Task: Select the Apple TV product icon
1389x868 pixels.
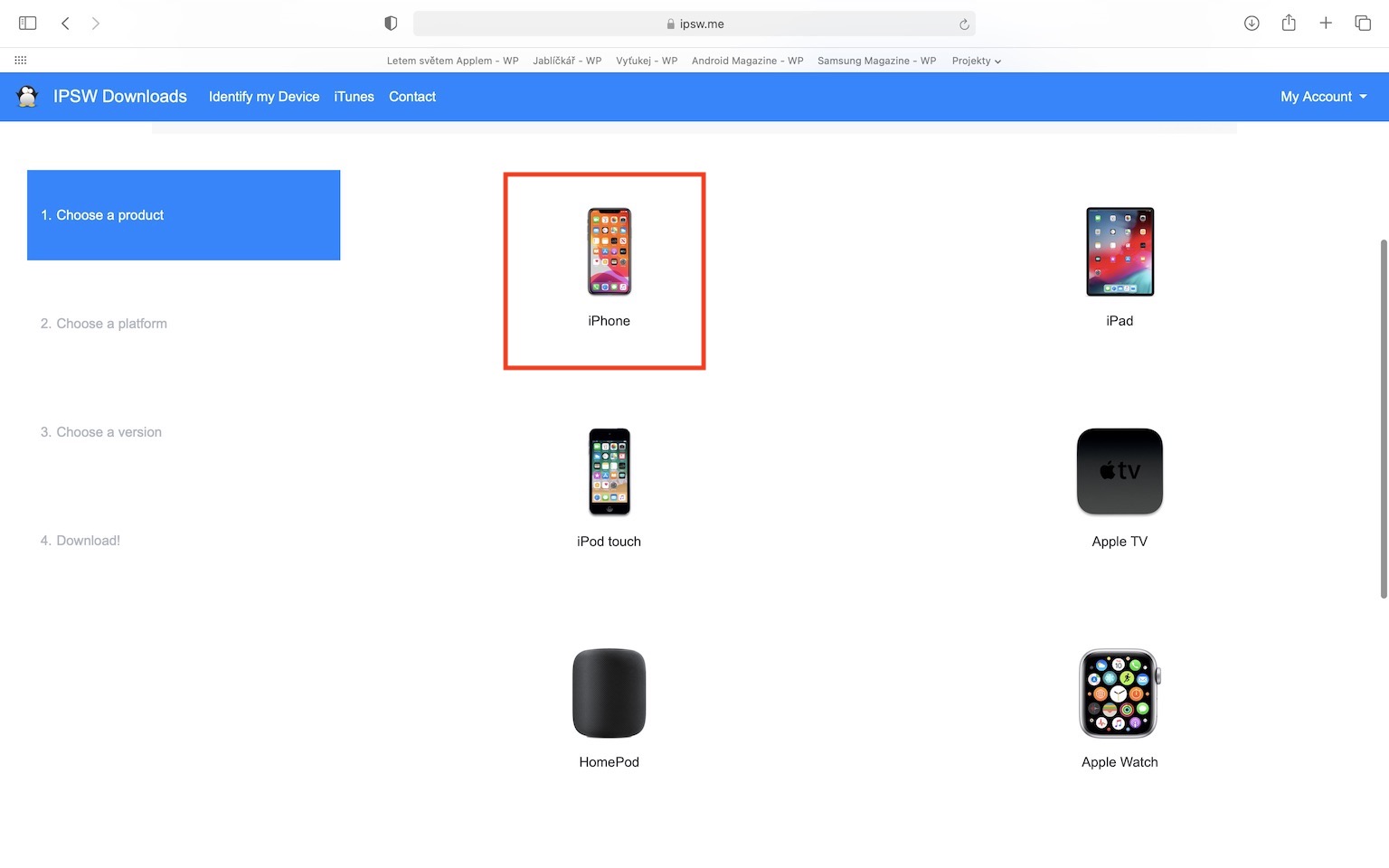Action: 1120,472
